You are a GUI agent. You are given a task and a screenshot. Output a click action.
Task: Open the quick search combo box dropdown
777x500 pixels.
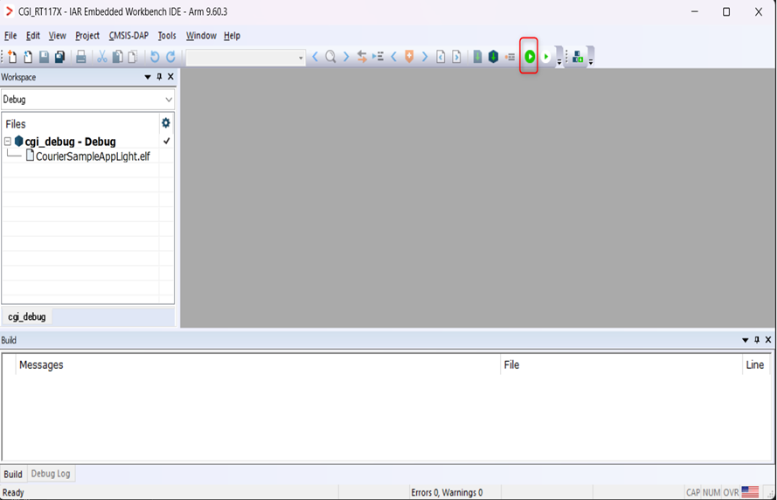(300, 58)
